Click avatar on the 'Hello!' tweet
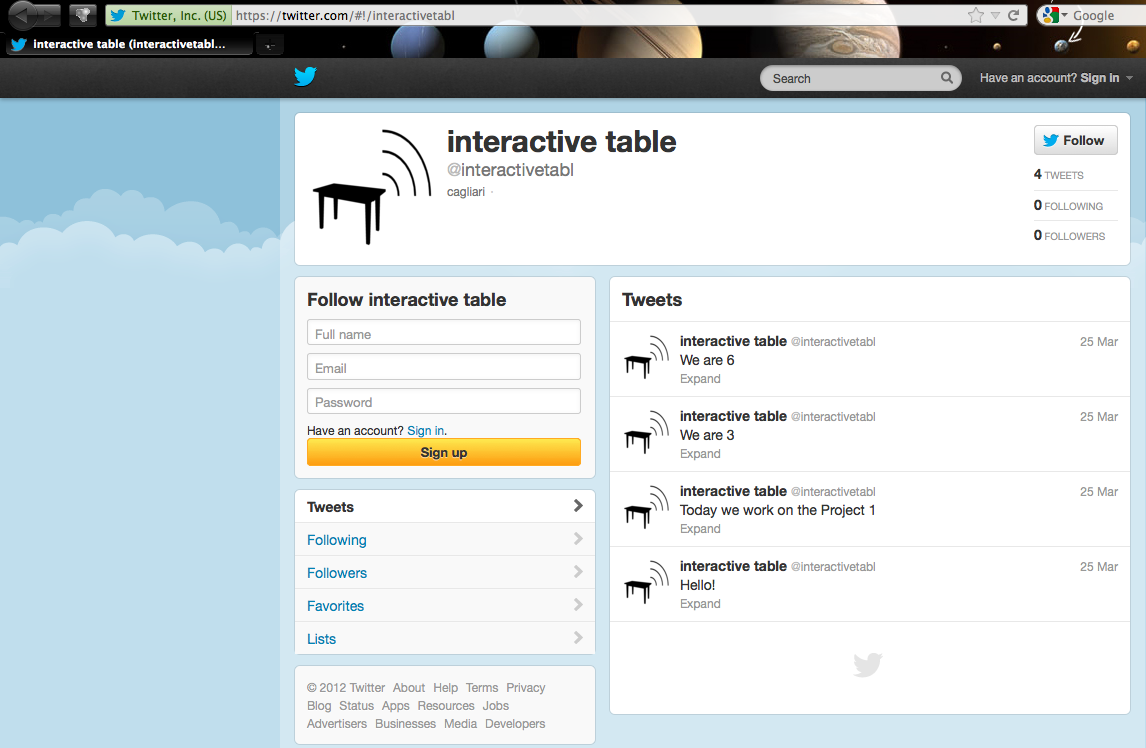The width and height of the screenshot is (1146, 748). [647, 583]
